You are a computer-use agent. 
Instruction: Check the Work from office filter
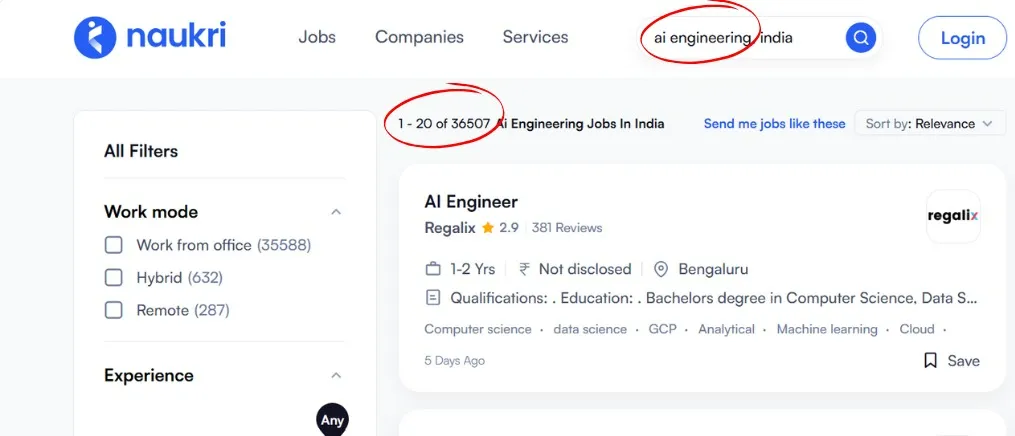(114, 245)
